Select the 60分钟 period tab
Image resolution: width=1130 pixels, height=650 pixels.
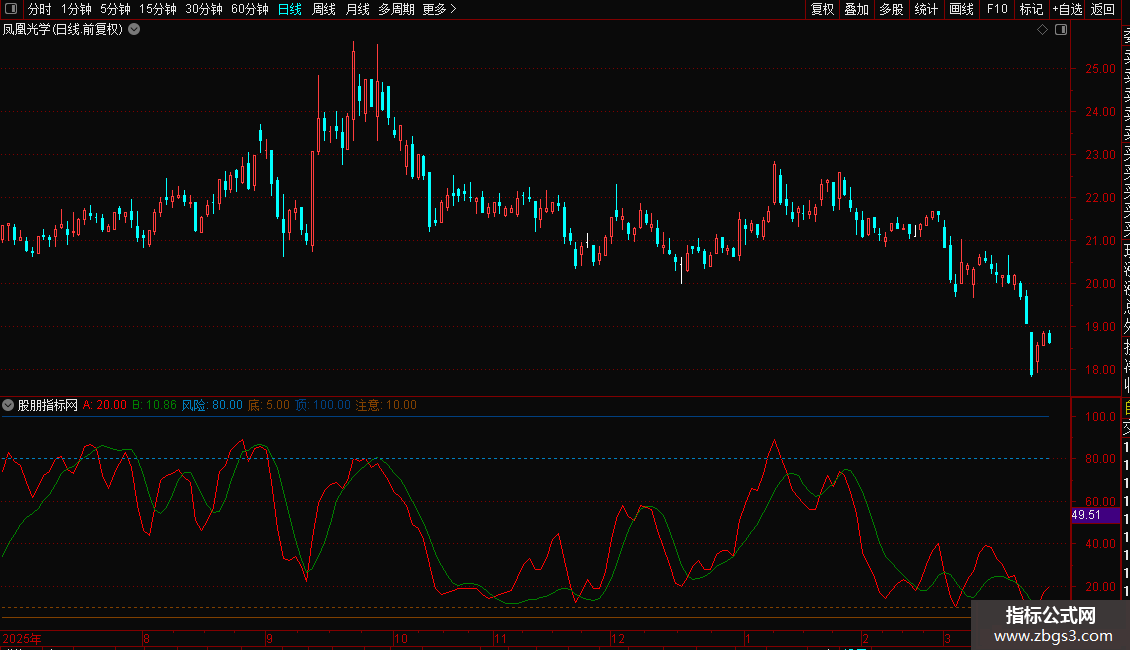click(249, 9)
